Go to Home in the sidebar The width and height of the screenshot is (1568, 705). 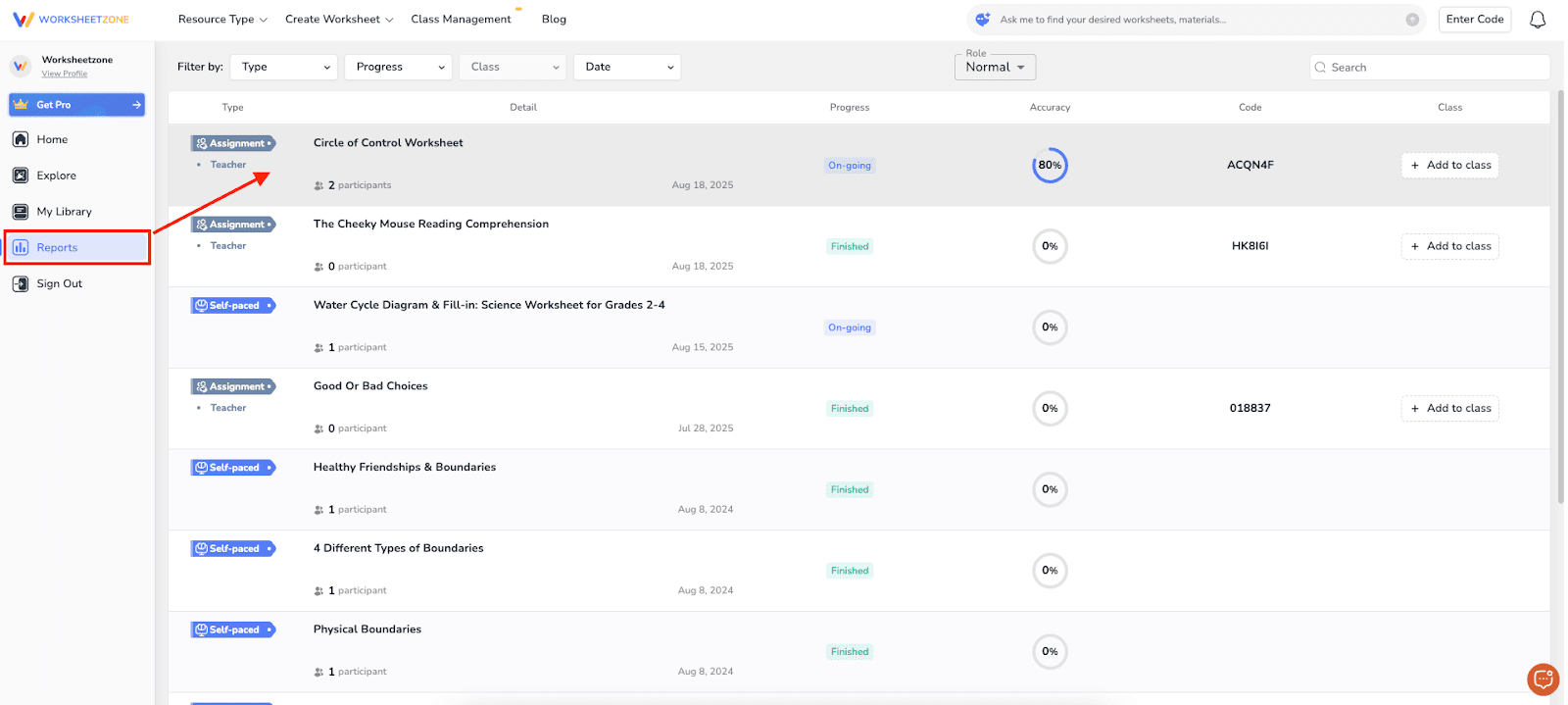click(52, 139)
